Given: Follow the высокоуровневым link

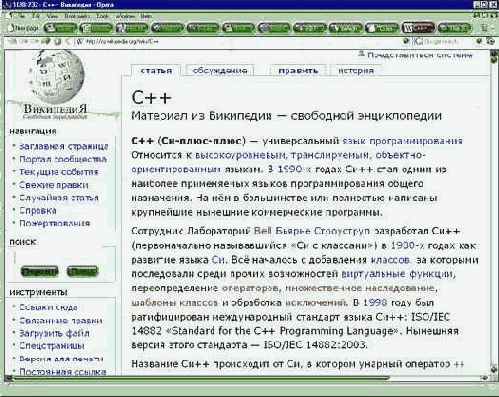Looking at the screenshot, I should point(240,155).
